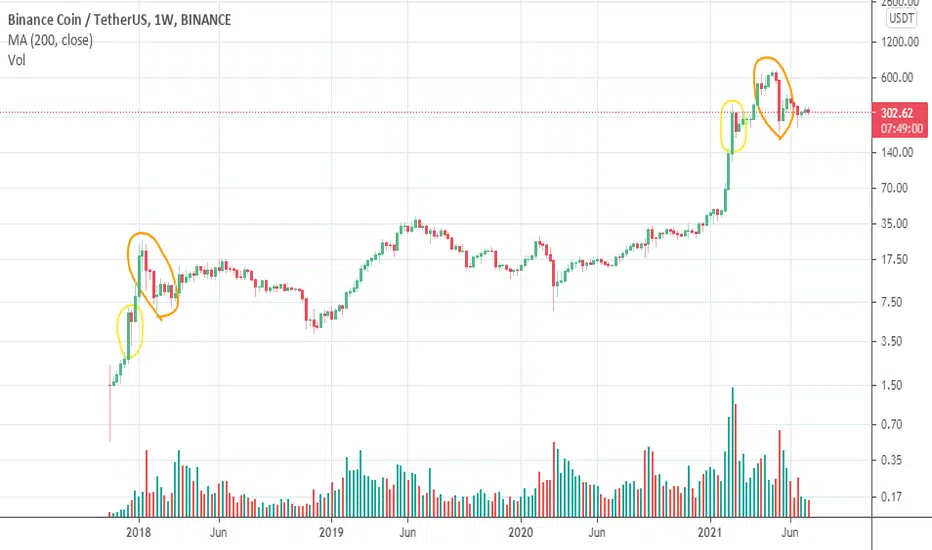The height and width of the screenshot is (550, 932).
Task: Click the 302.62 current price tag
Action: click(x=897, y=113)
